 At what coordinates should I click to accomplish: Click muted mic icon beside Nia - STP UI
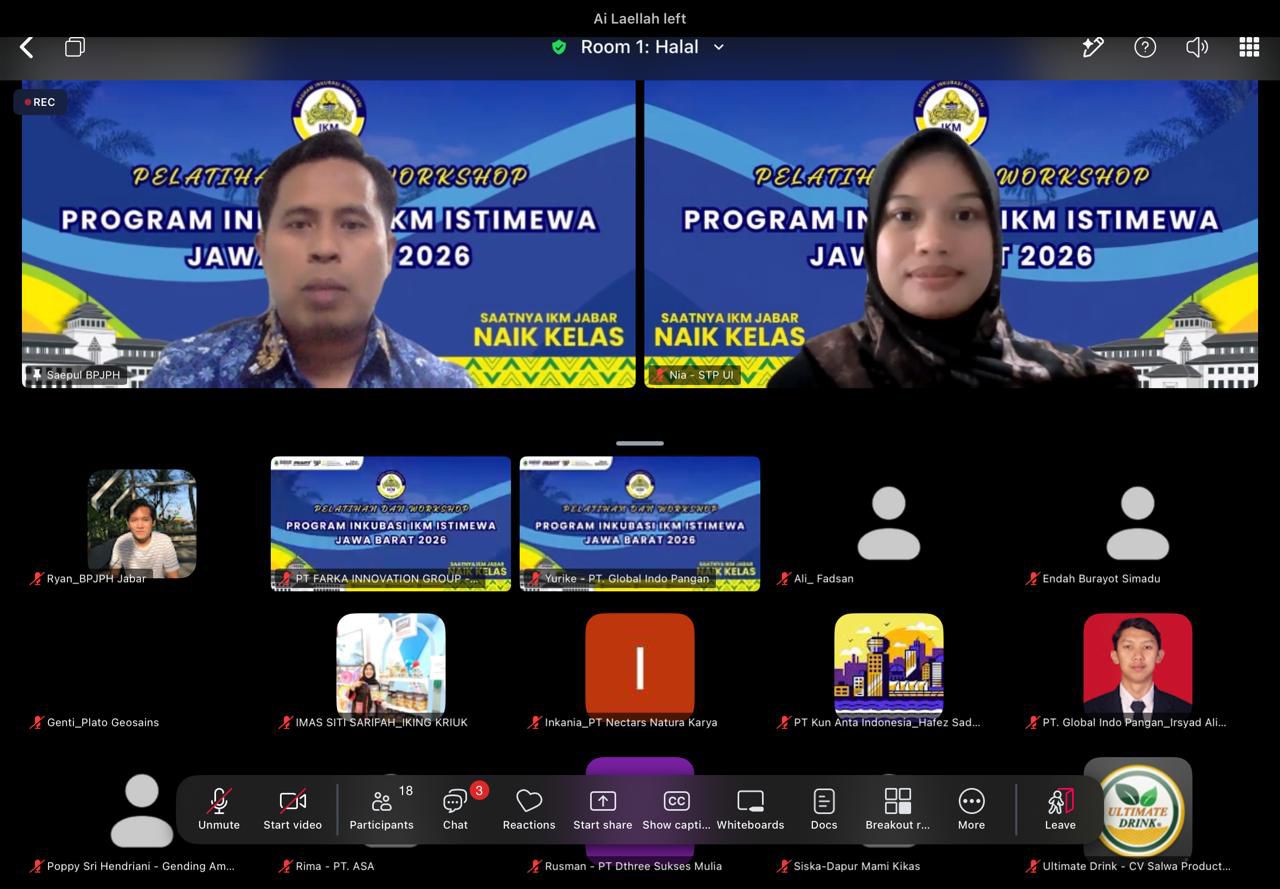coord(659,375)
